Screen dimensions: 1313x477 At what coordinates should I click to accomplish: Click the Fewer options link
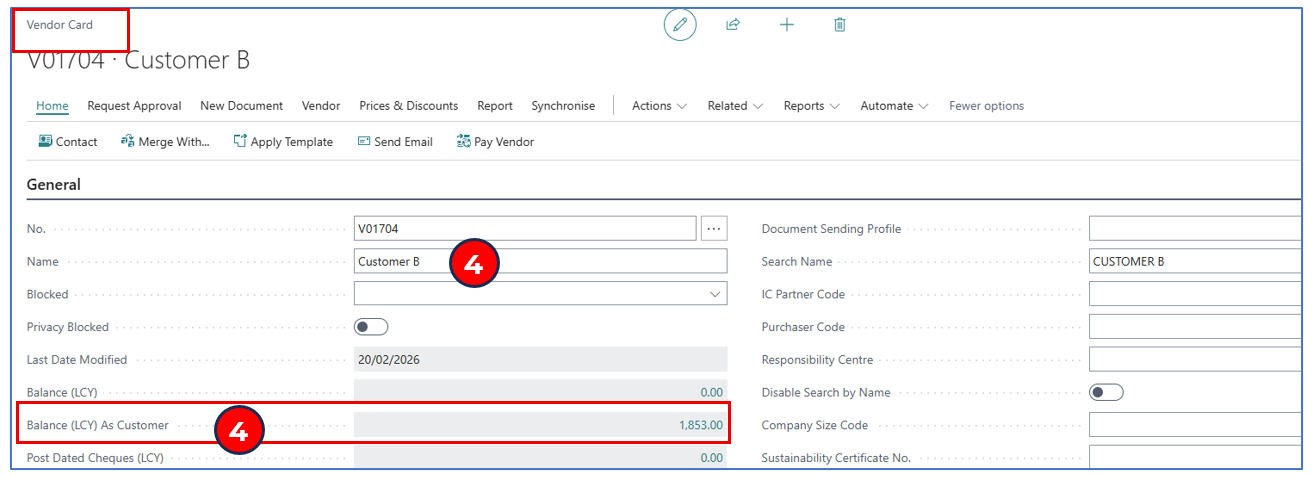pos(986,106)
